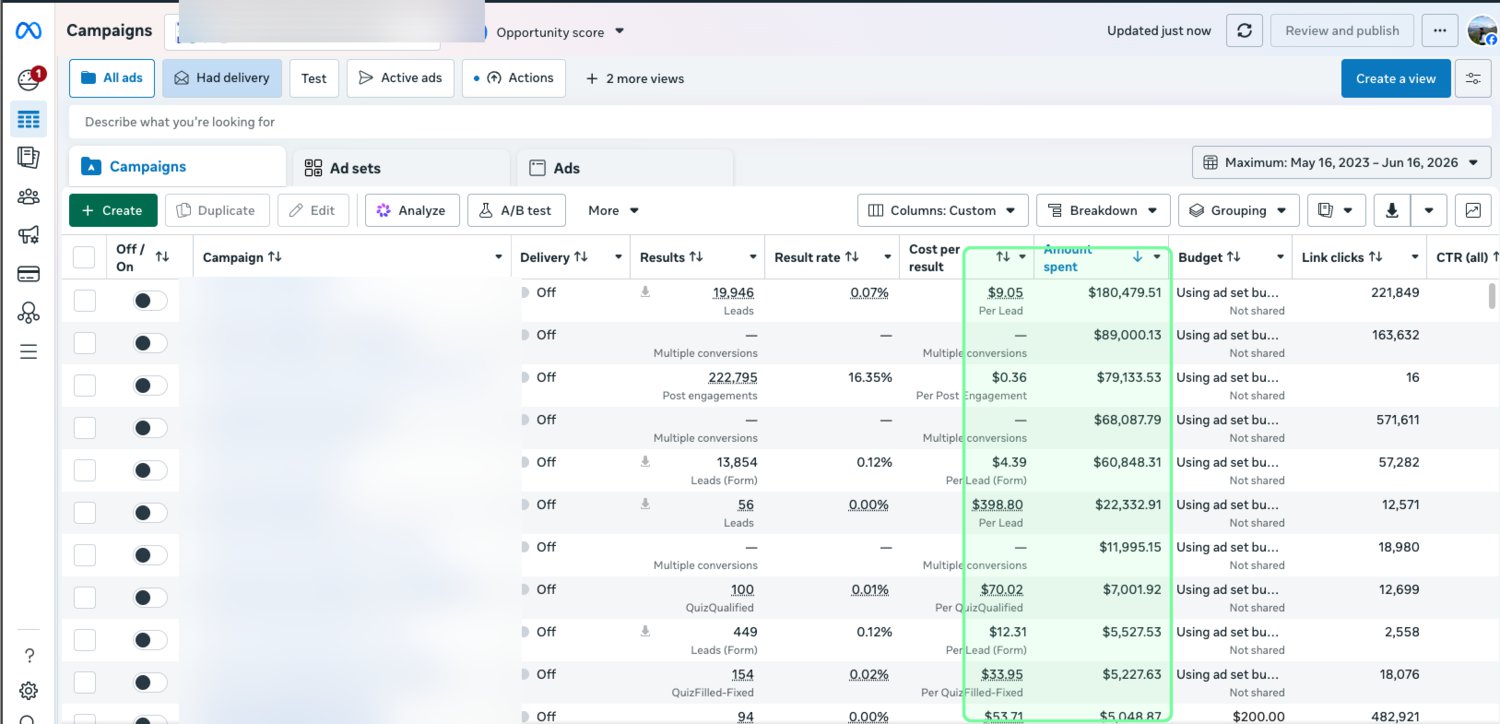Select the All ads view
The height and width of the screenshot is (724, 1500).
[112, 78]
